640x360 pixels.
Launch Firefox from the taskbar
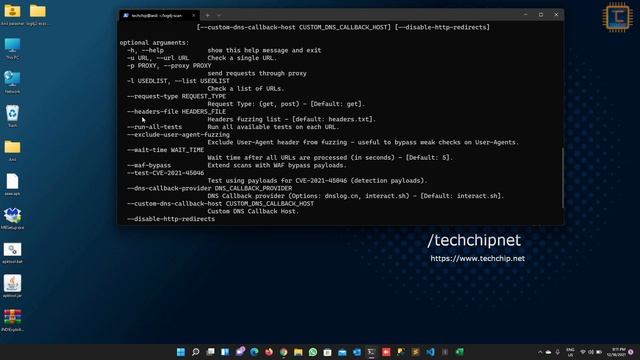(x=269, y=352)
